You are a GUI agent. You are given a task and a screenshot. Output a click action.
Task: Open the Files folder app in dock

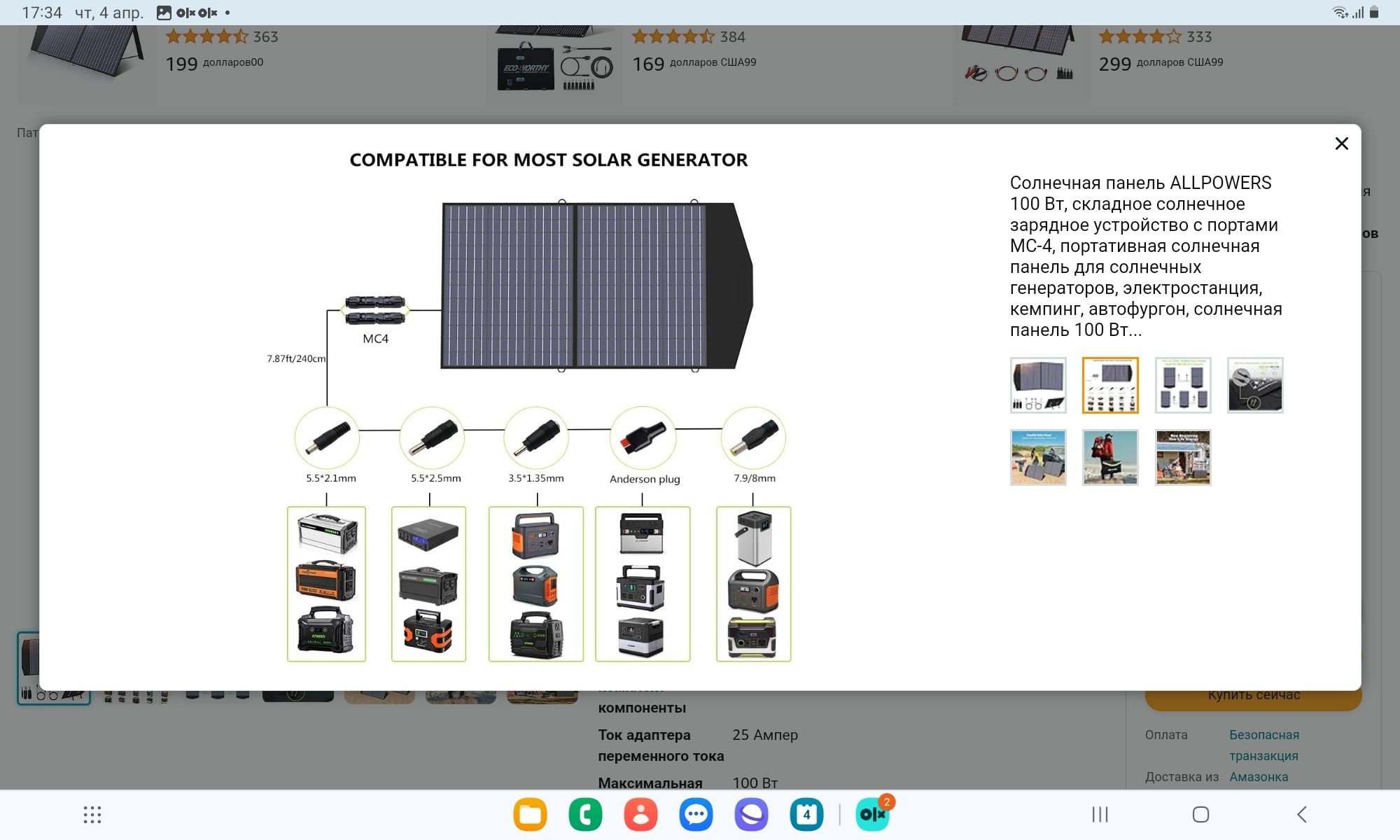tap(530, 814)
